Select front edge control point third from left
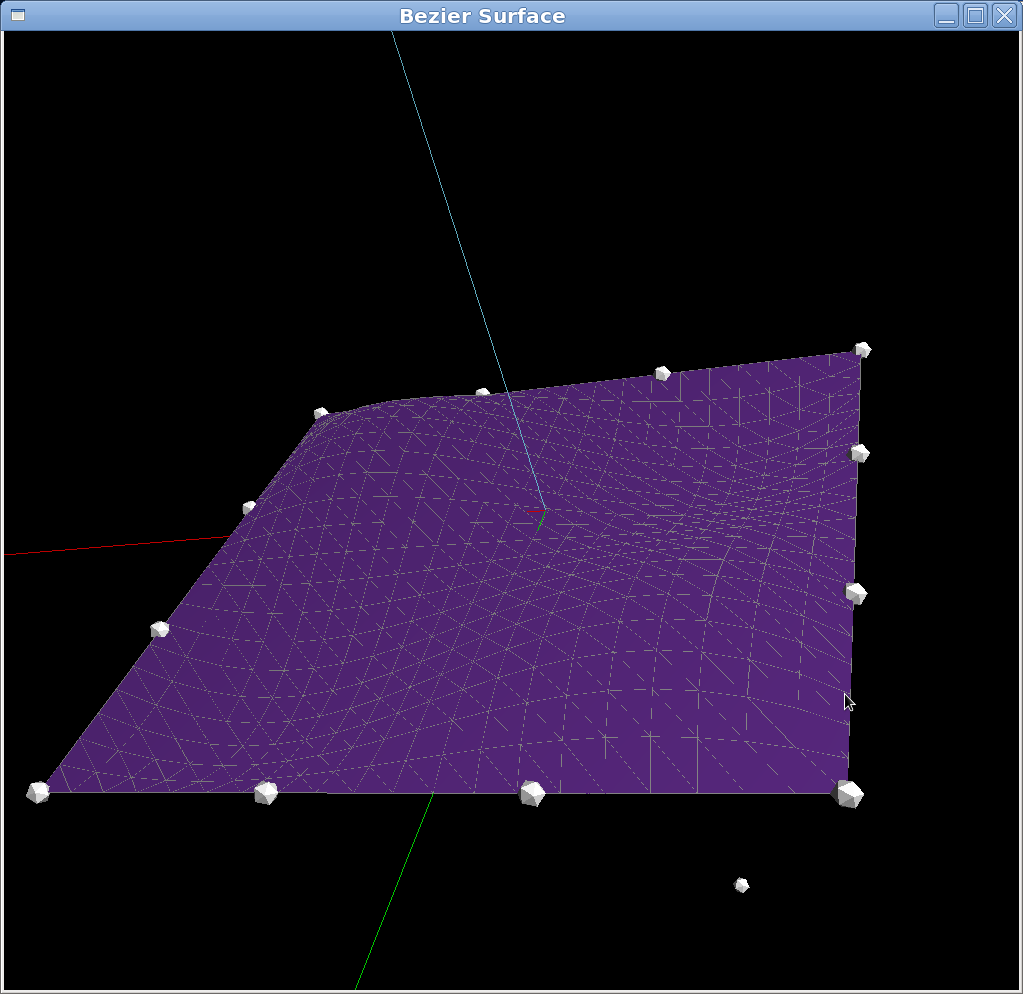The image size is (1023, 994). click(532, 793)
